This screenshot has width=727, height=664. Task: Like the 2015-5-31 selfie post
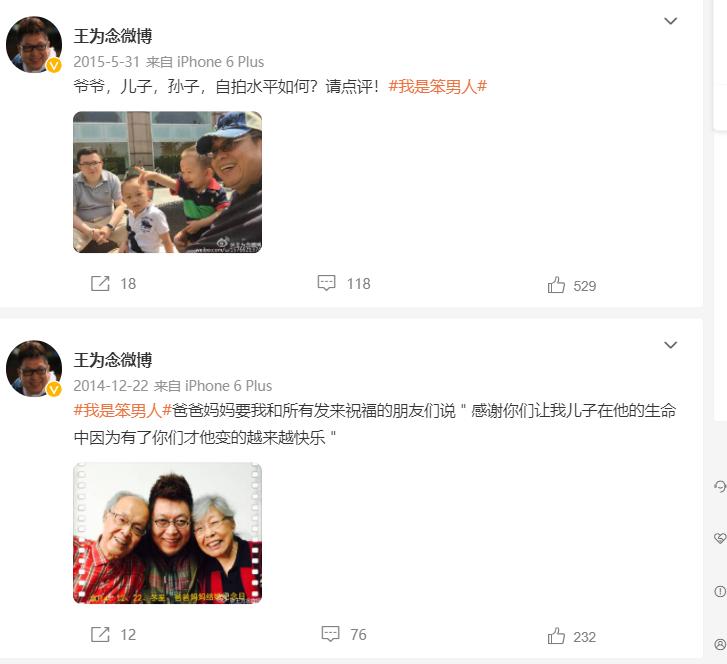click(556, 285)
